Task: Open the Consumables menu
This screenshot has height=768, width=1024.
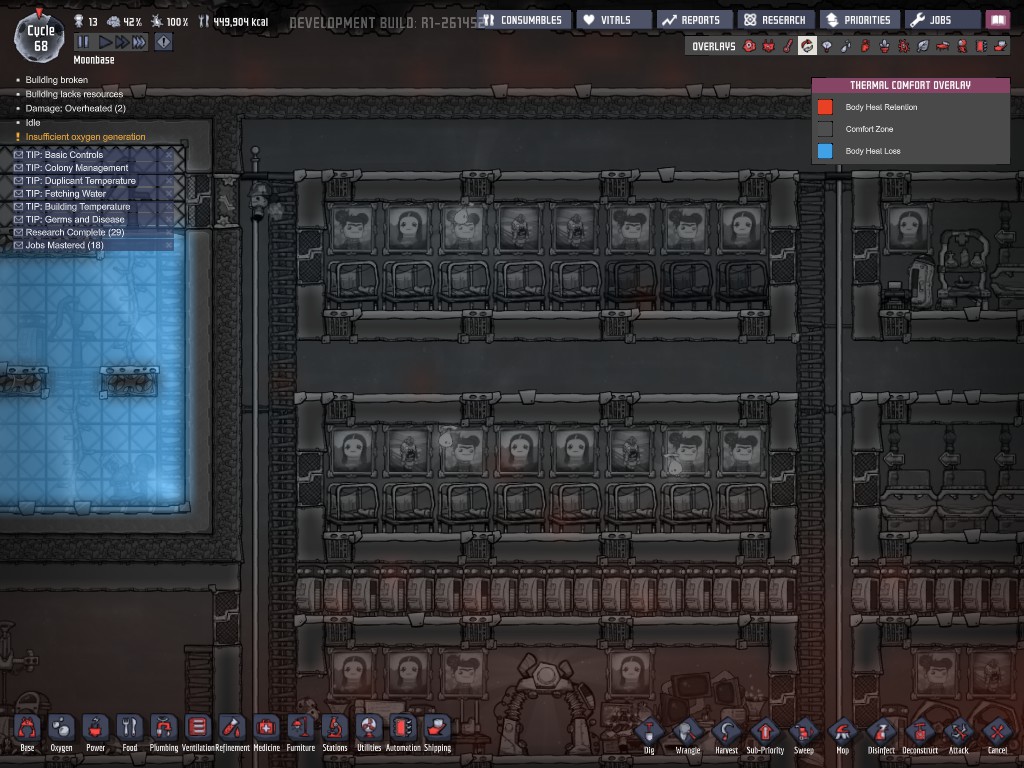Action: [x=524, y=20]
